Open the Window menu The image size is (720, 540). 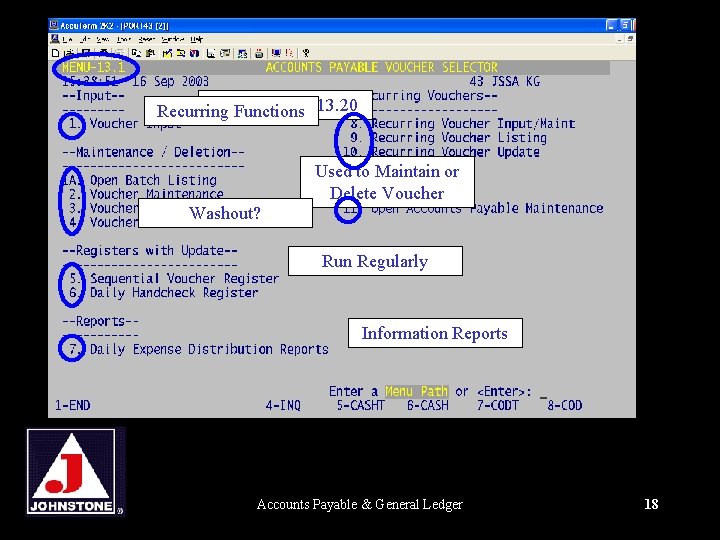coord(172,39)
